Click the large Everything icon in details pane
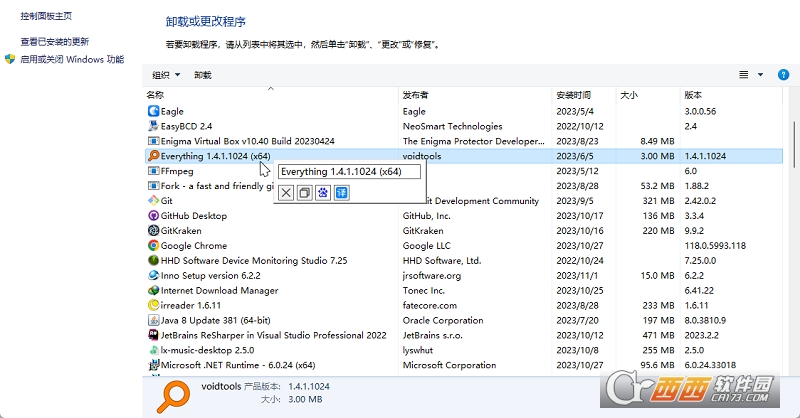The height and width of the screenshot is (418, 800). click(x=173, y=397)
